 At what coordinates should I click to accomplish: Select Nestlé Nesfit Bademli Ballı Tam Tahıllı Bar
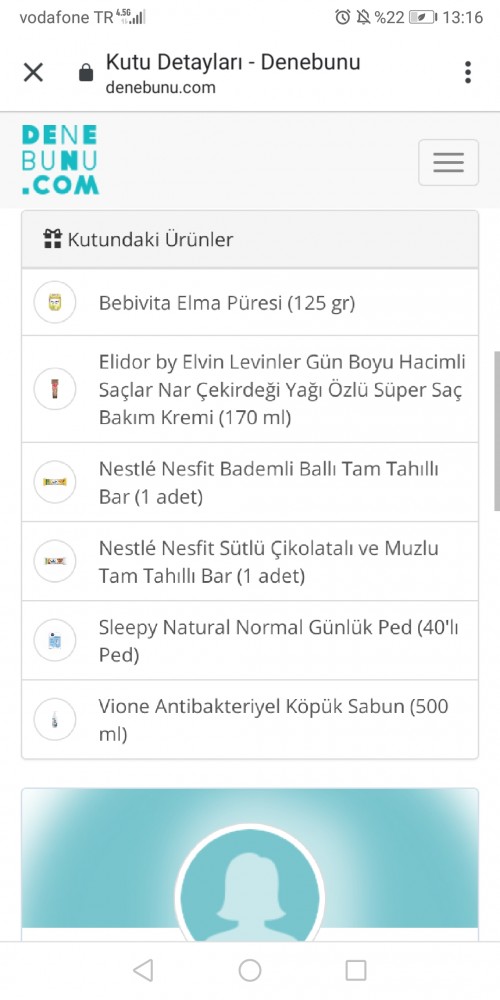[268, 482]
